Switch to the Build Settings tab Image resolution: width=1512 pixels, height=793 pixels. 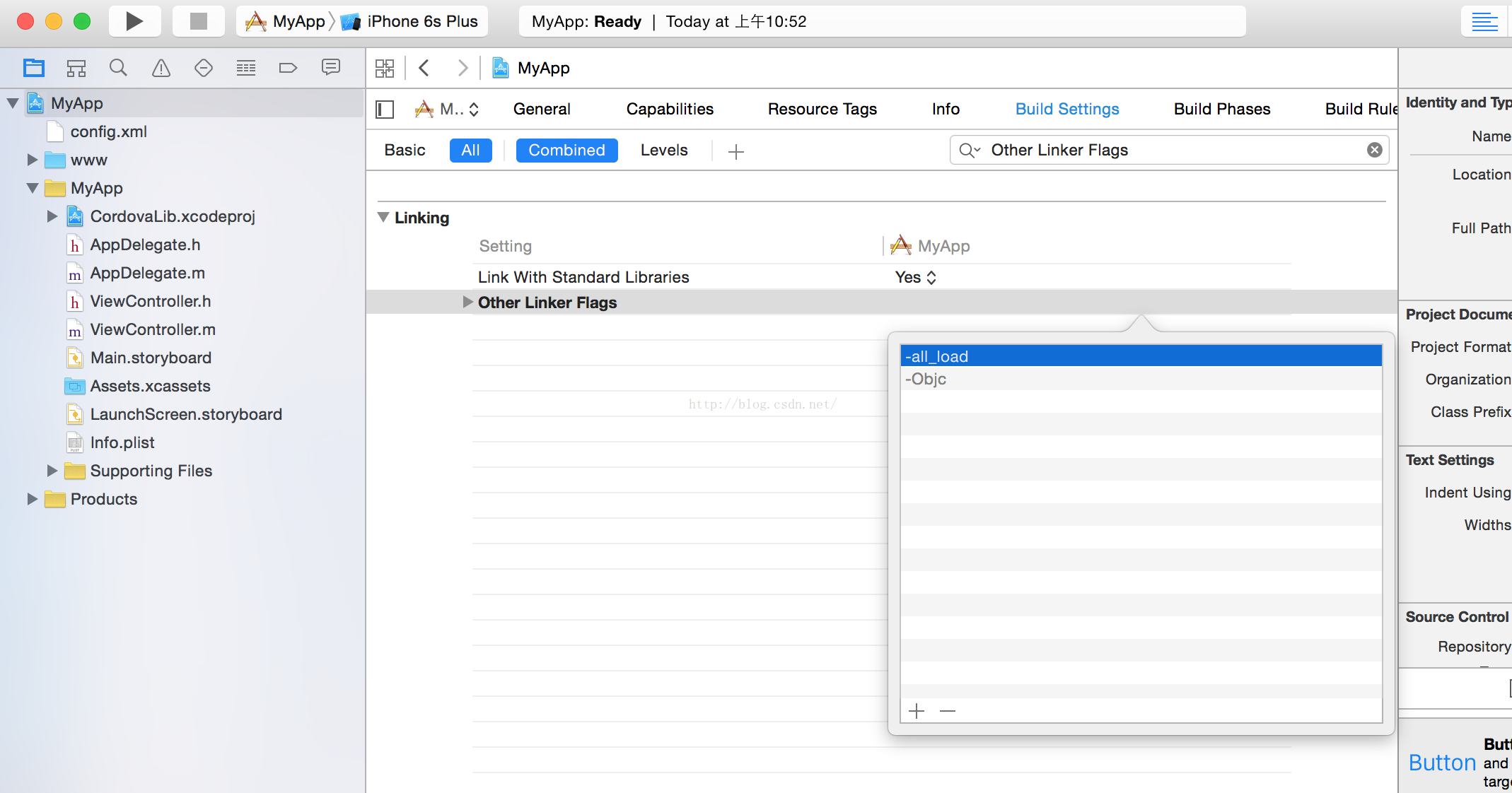[1067, 109]
